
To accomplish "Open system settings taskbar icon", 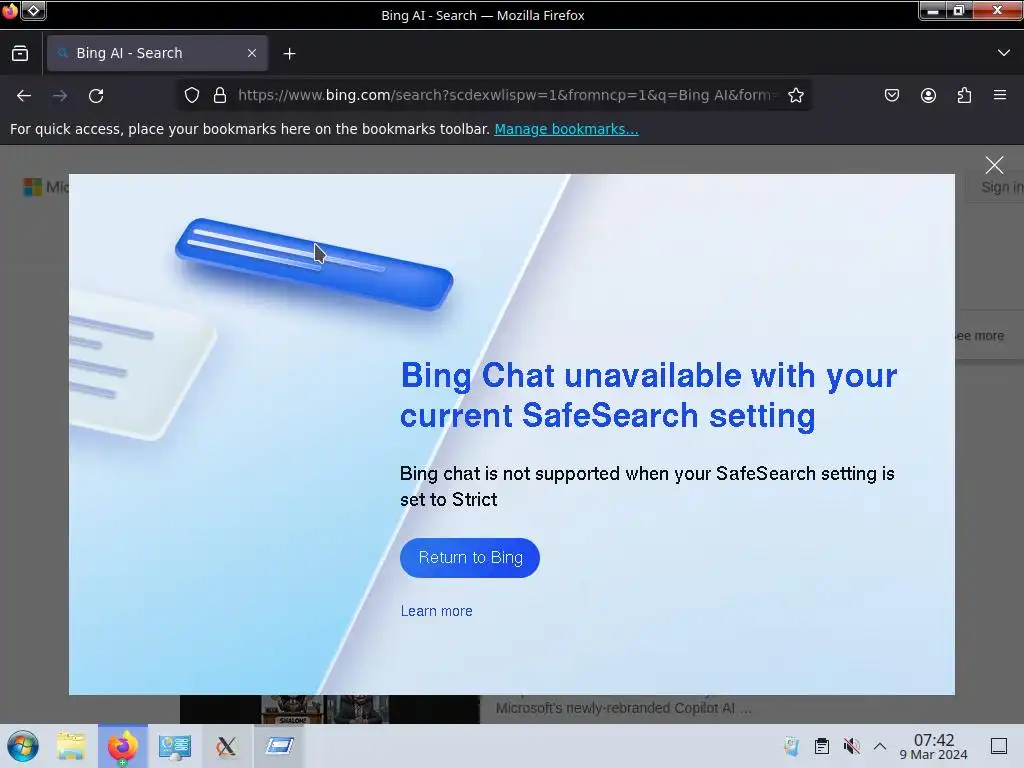I will coord(175,746).
